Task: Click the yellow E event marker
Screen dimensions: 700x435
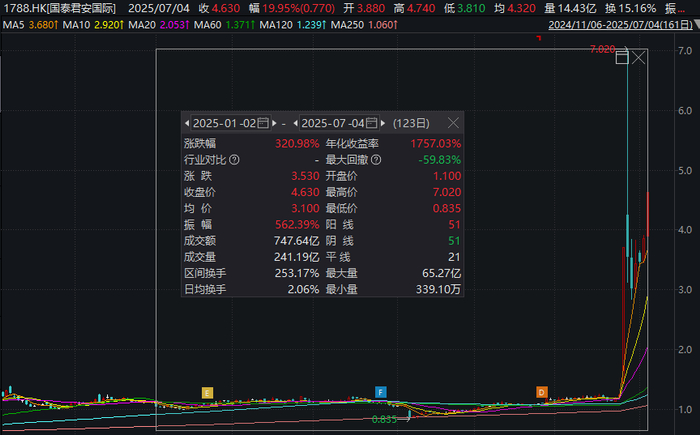Action: tap(207, 393)
